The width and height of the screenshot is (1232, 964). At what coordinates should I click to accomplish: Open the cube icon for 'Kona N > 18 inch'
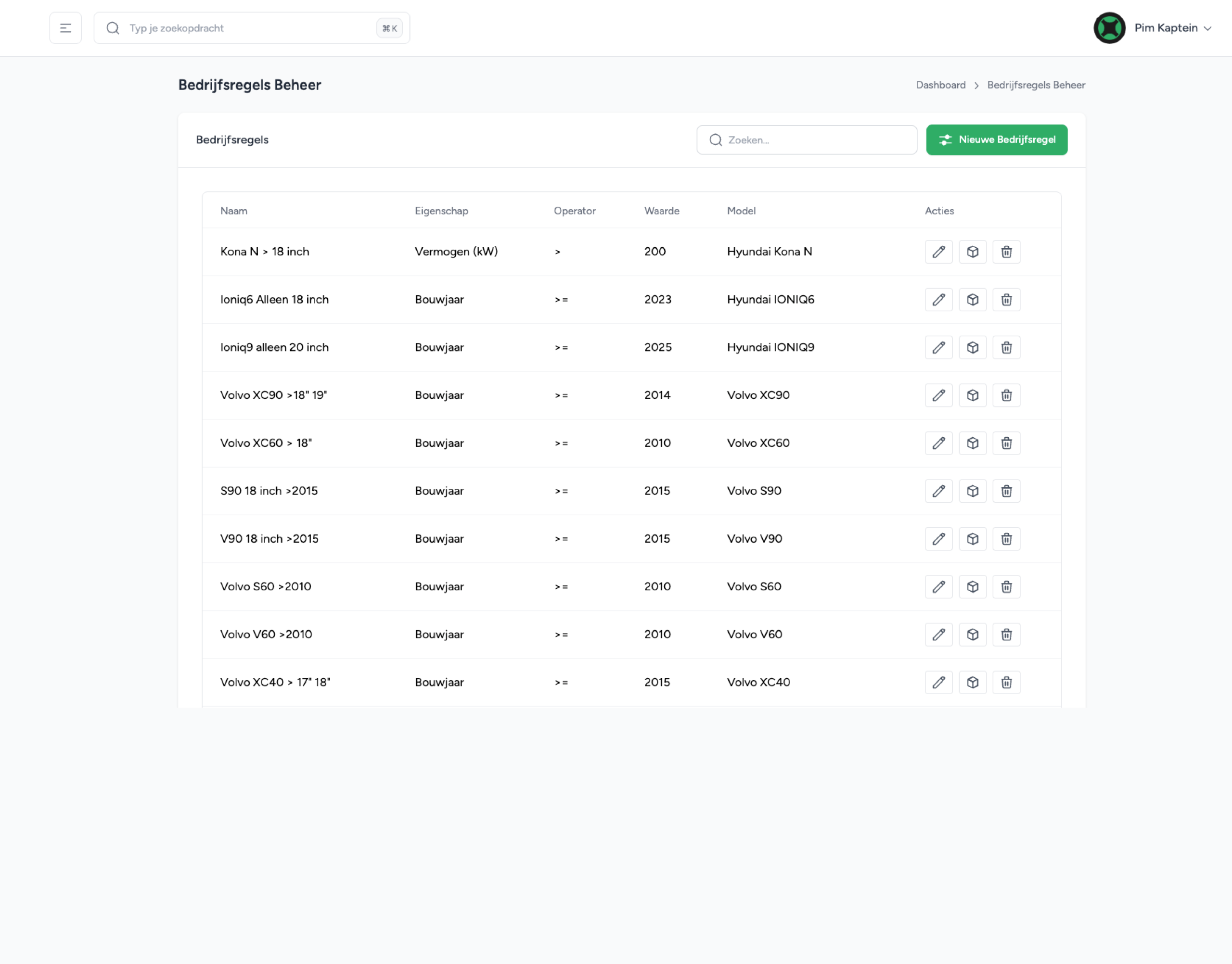point(972,252)
